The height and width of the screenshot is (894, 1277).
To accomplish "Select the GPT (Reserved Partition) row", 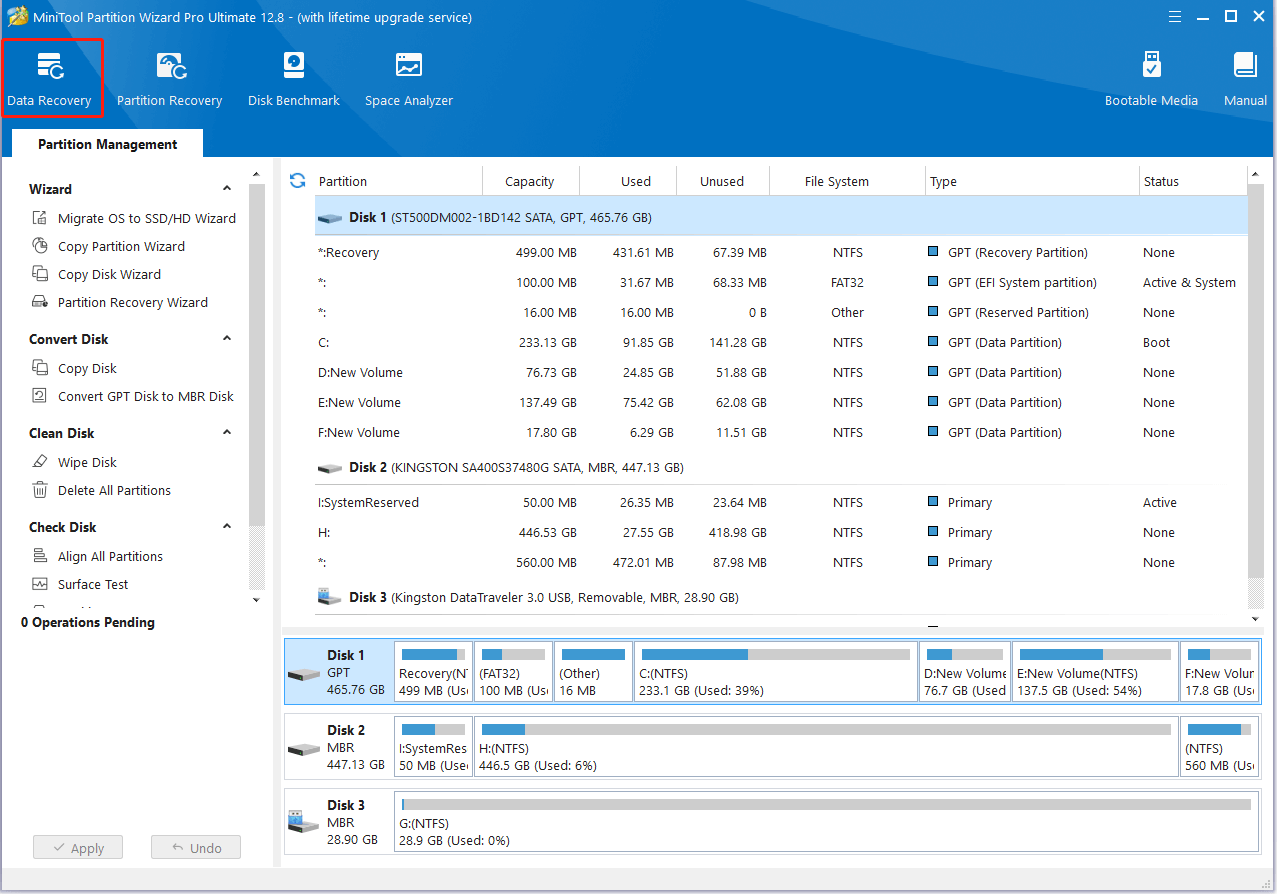I will (x=781, y=313).
